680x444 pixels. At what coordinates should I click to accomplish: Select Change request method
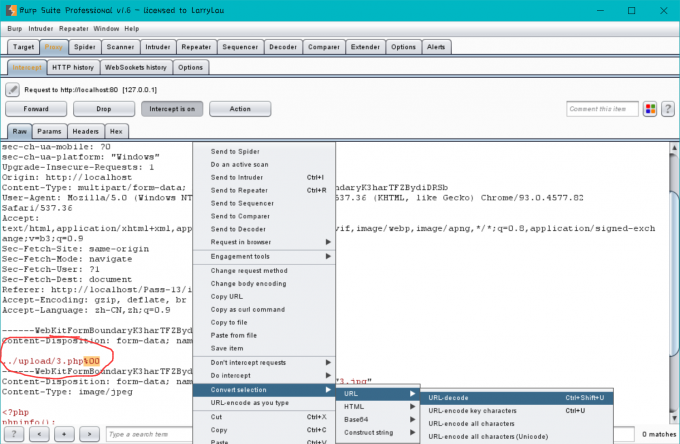click(264, 271)
